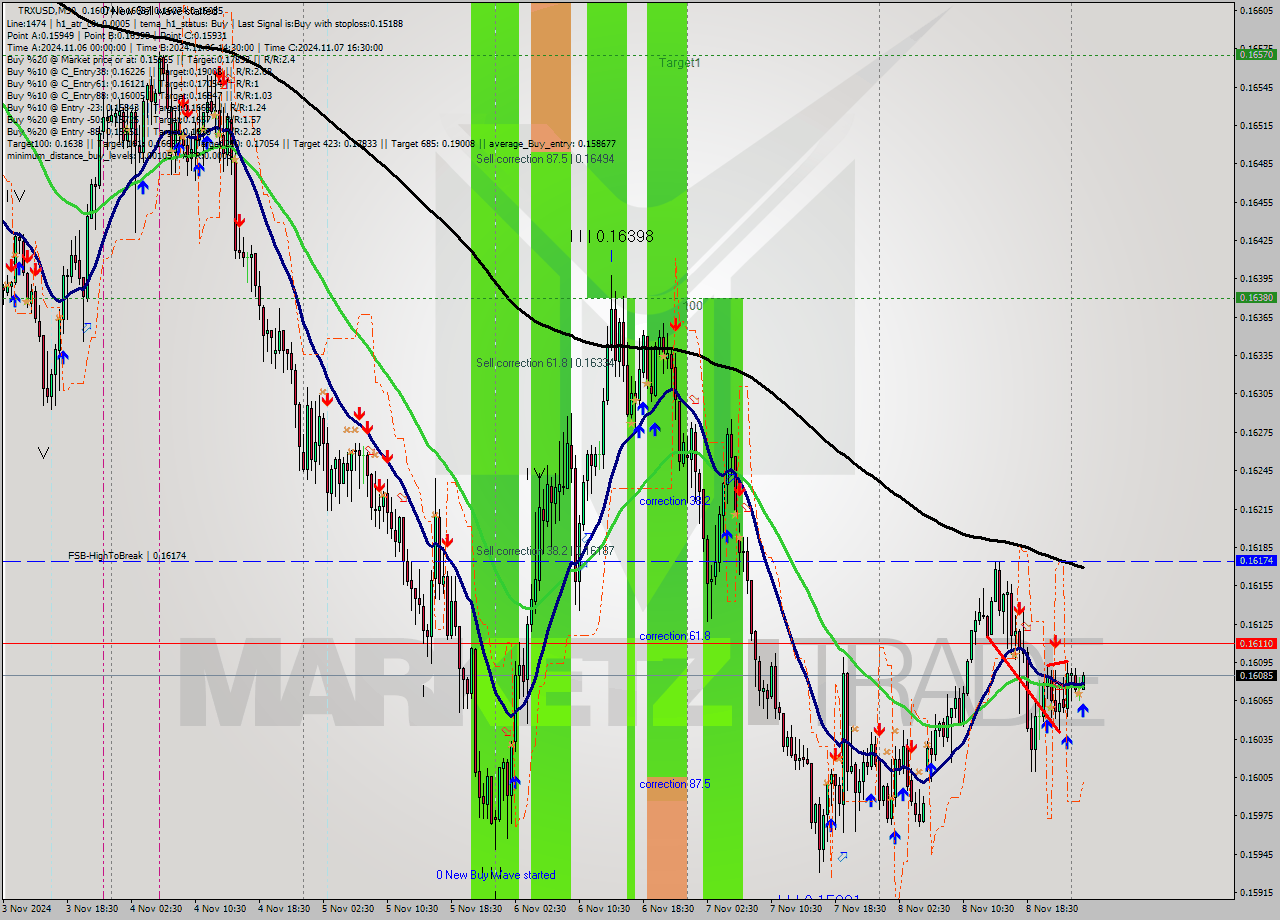Click the 0.16335 price axis value
The height and width of the screenshot is (920, 1280).
coord(1256,355)
